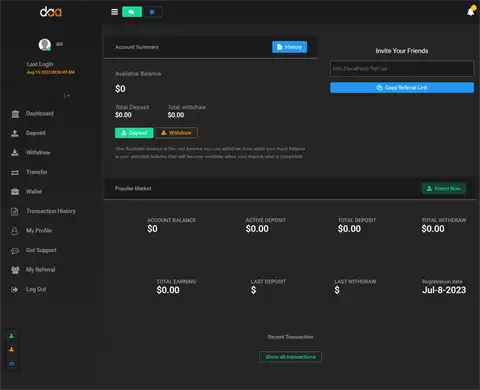Click the green Deposit button under the balance
480x390 pixels.
coord(134,133)
